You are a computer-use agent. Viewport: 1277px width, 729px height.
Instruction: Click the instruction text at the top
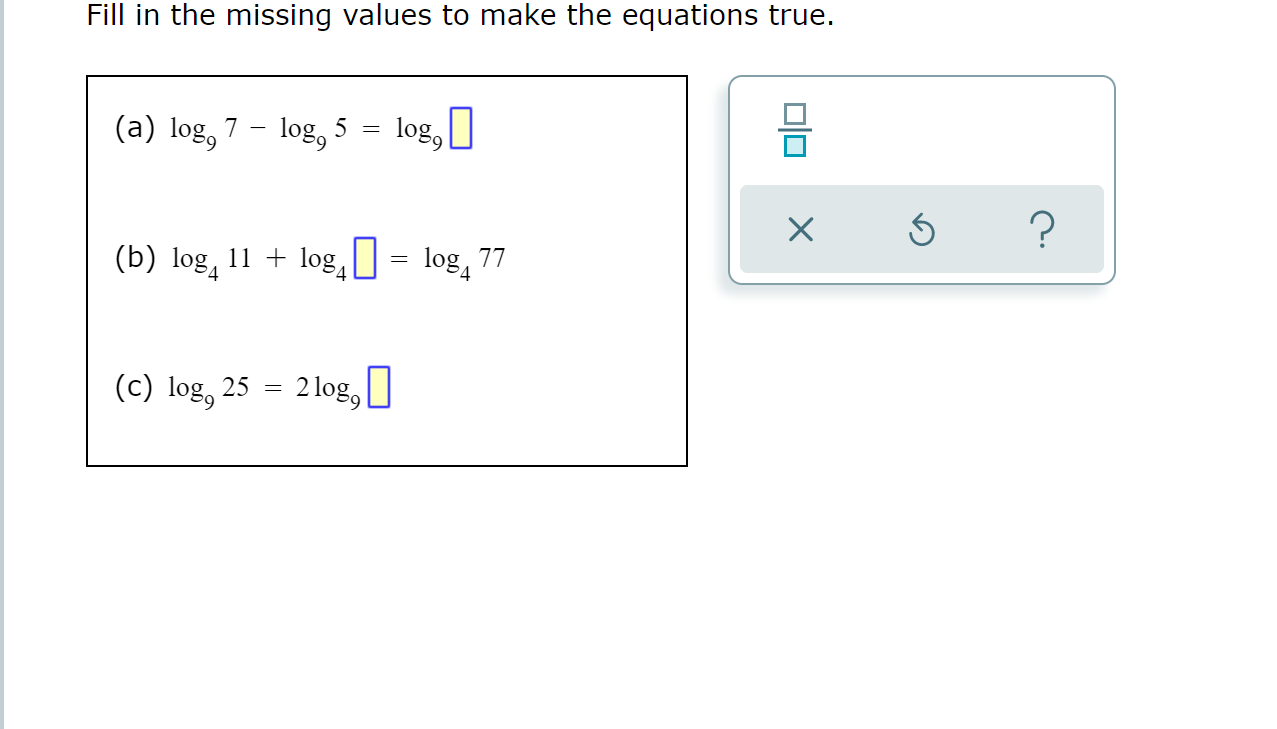[x=458, y=16]
